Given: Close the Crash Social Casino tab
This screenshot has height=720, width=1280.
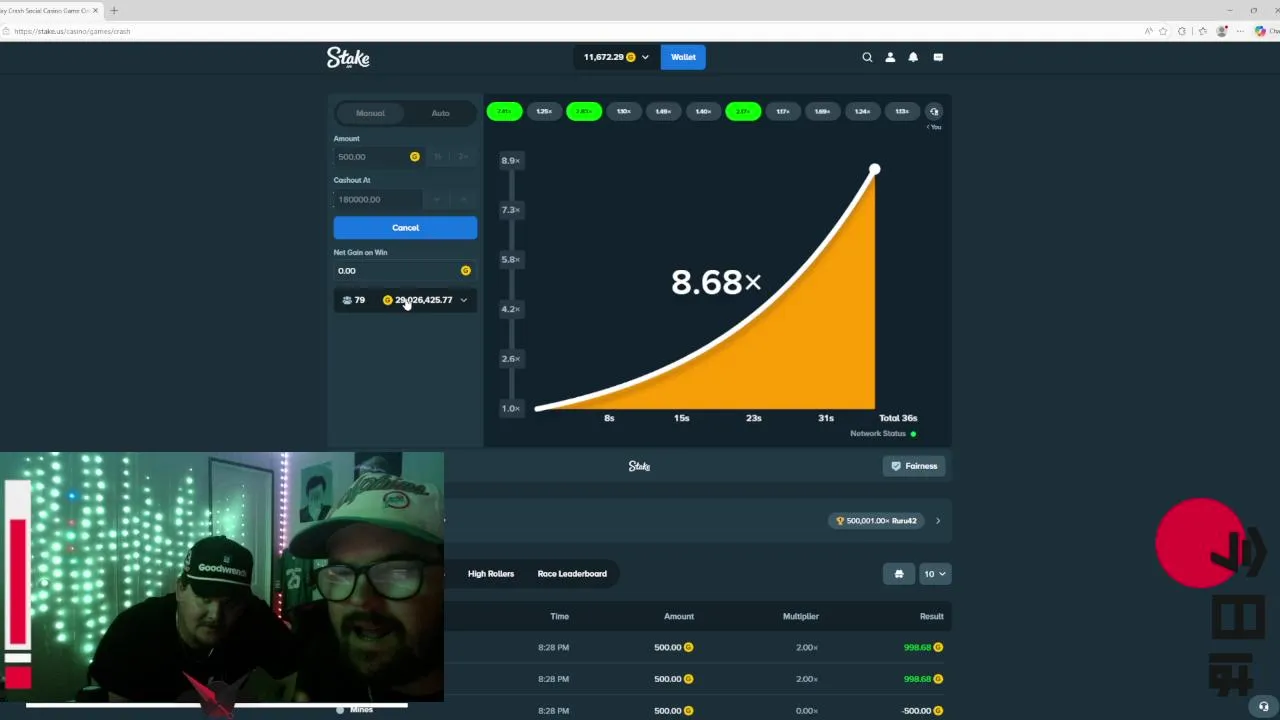Looking at the screenshot, I should (x=95, y=10).
